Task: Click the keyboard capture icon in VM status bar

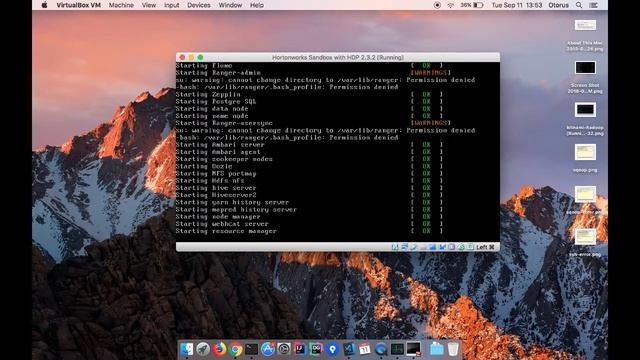Action: pyautogui.click(x=471, y=247)
